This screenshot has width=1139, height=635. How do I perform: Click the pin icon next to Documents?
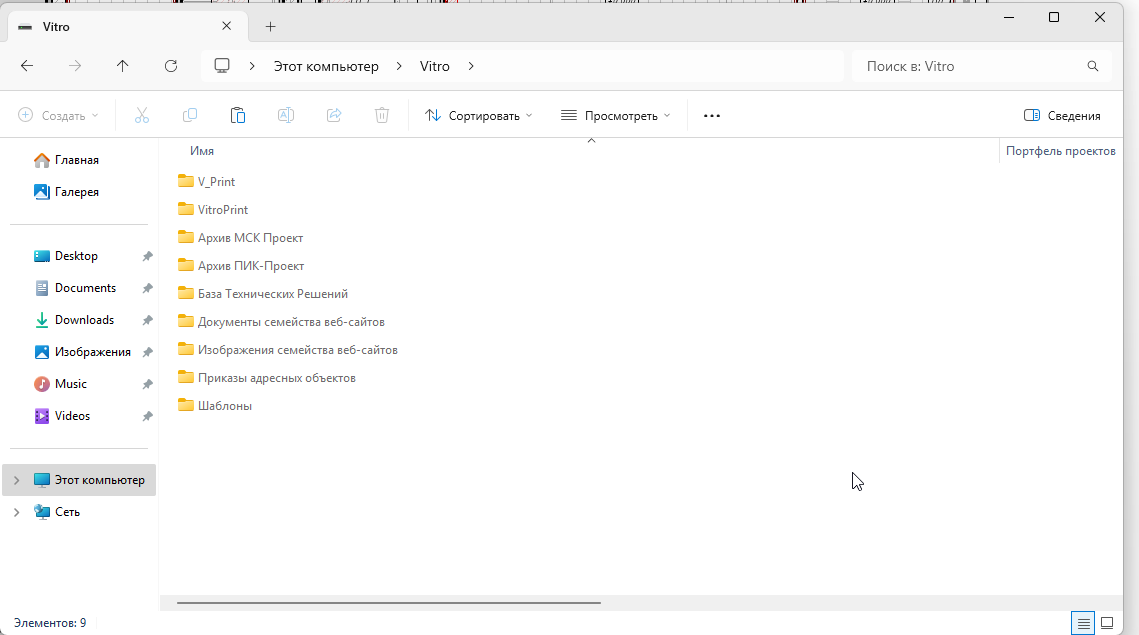click(x=147, y=288)
